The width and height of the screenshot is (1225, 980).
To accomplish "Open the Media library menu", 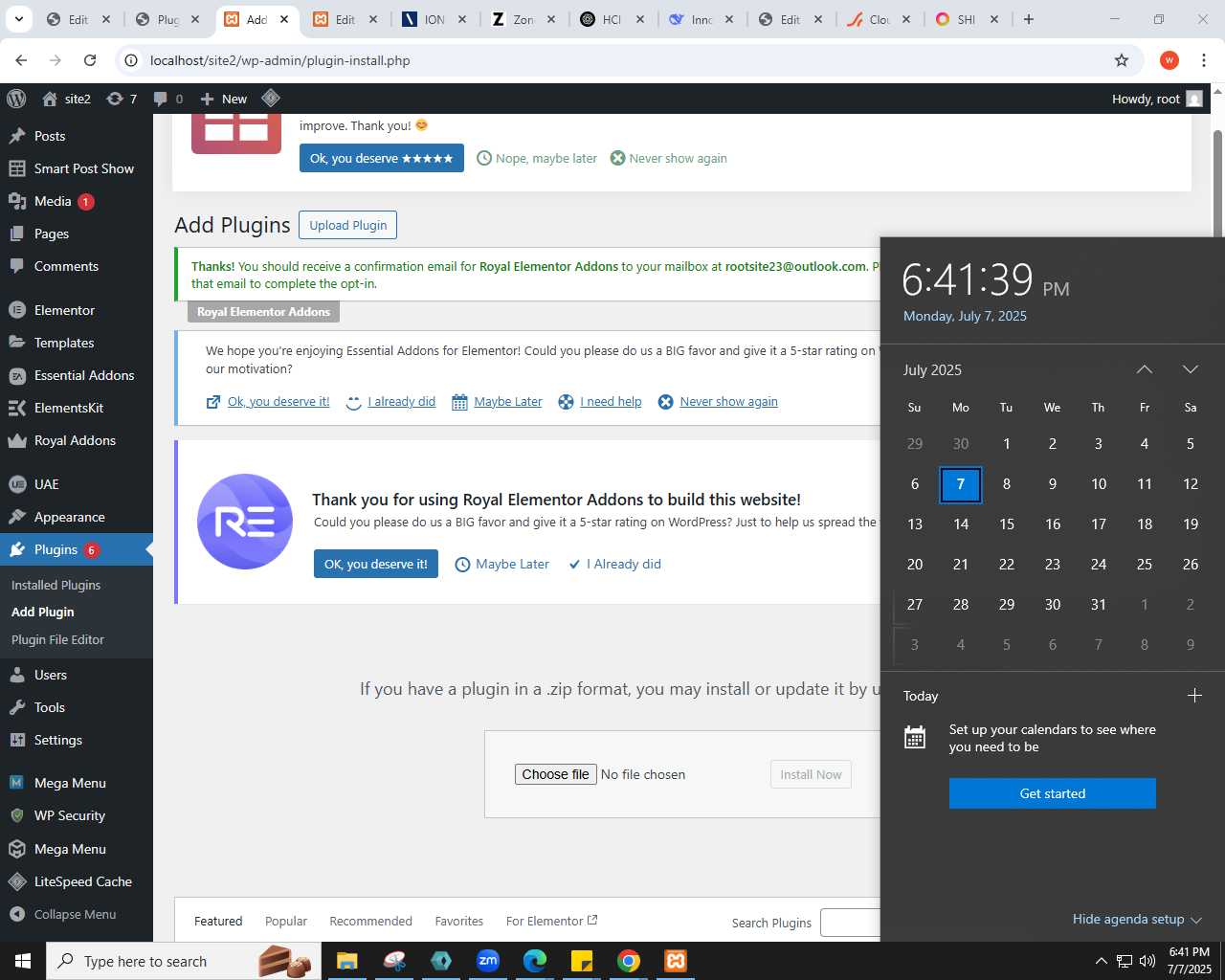I will pos(53,201).
